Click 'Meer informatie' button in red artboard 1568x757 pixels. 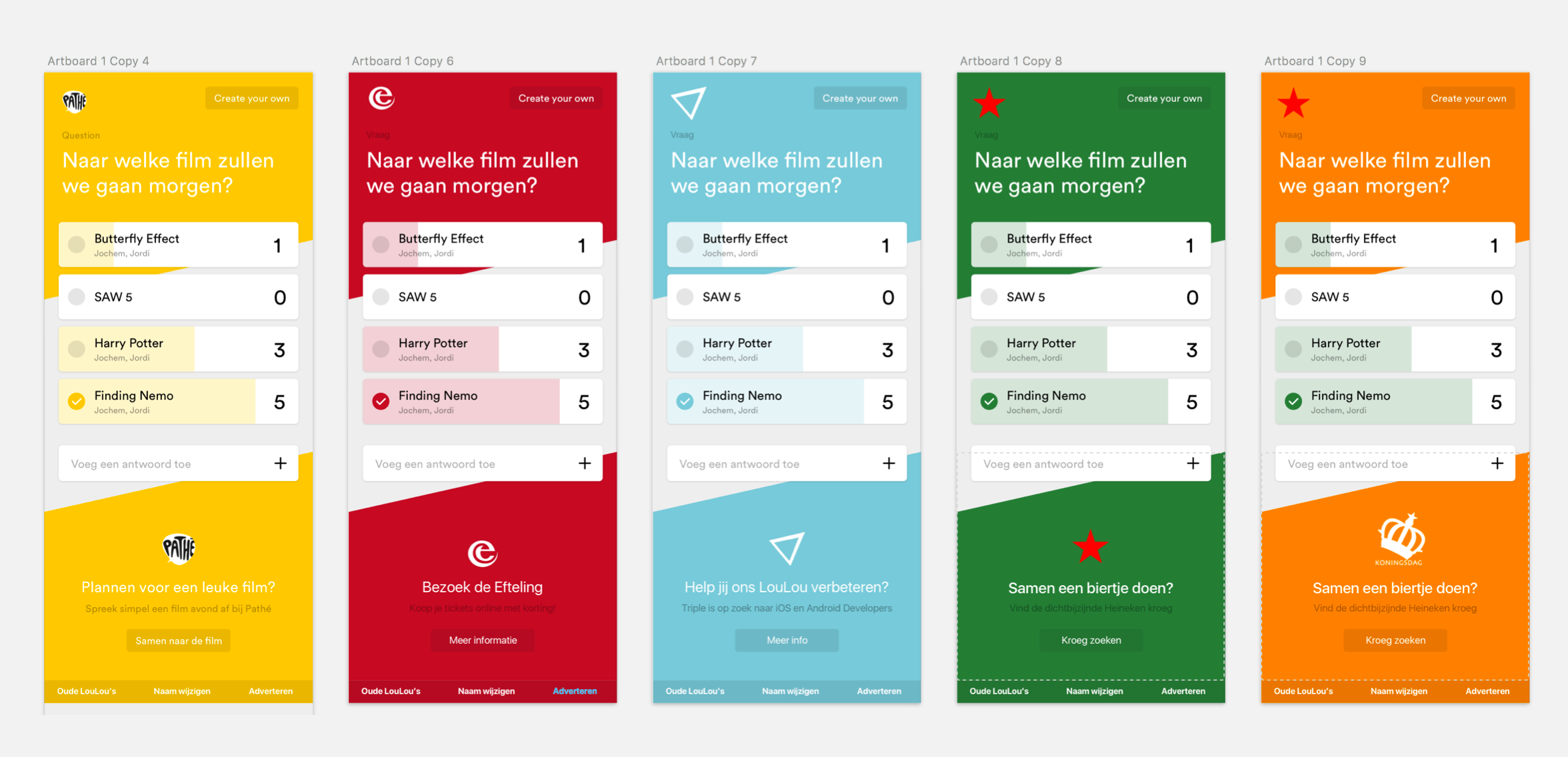[x=483, y=640]
